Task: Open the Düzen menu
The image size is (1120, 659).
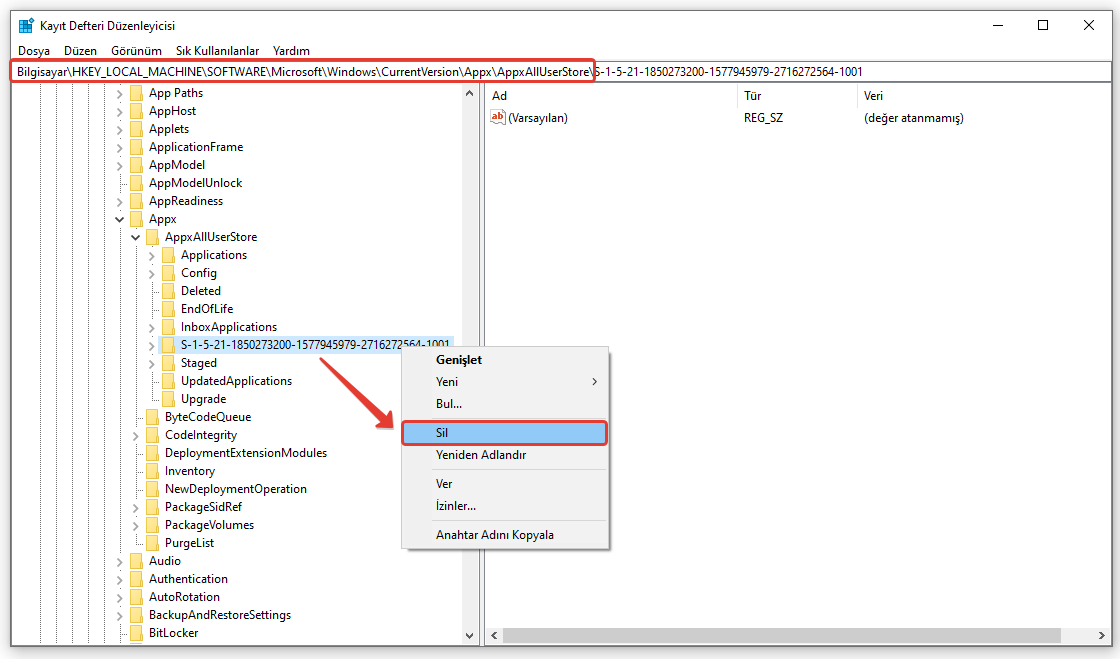Action: pos(80,50)
